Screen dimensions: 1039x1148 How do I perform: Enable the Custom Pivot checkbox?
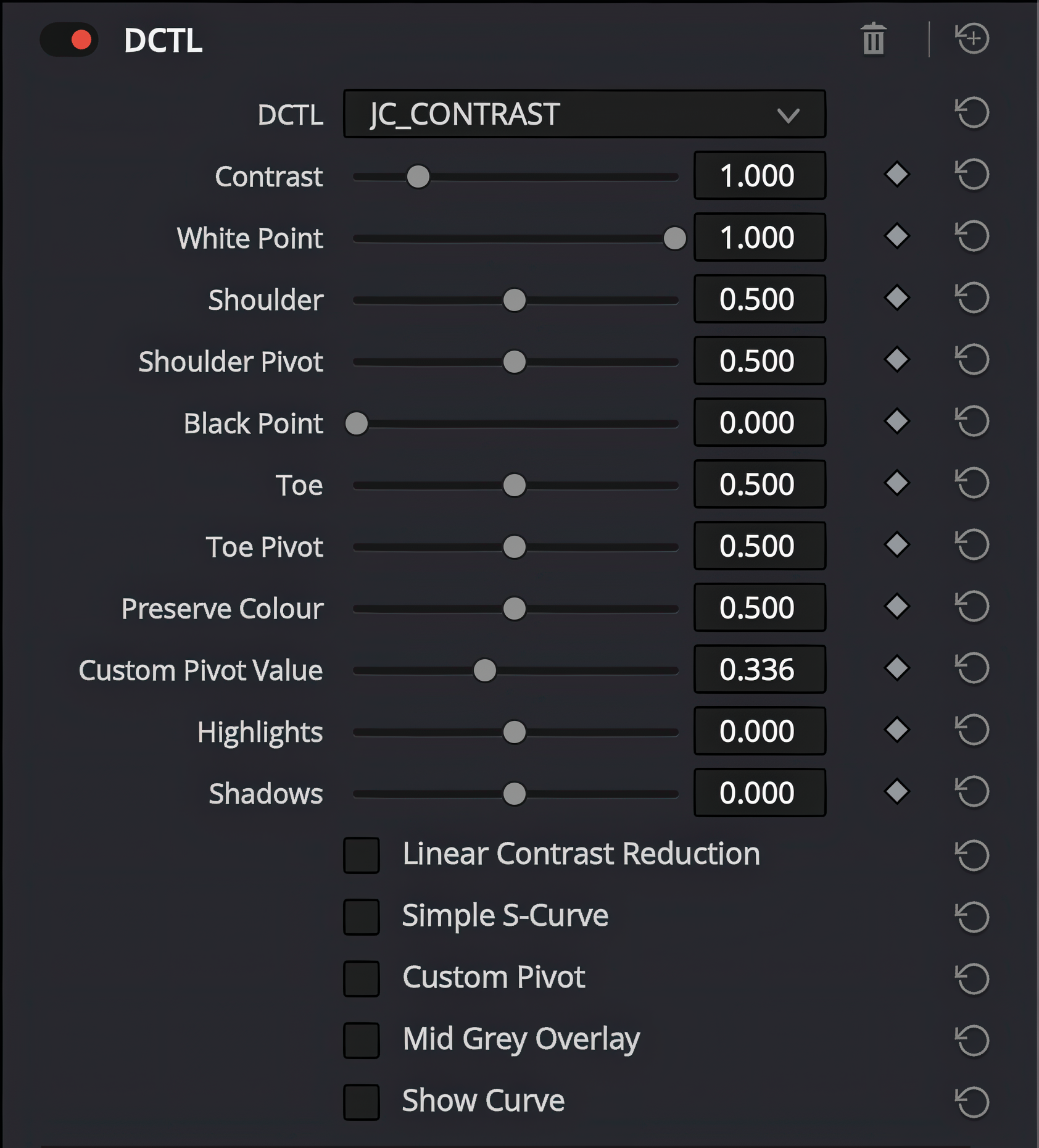pyautogui.click(x=362, y=978)
